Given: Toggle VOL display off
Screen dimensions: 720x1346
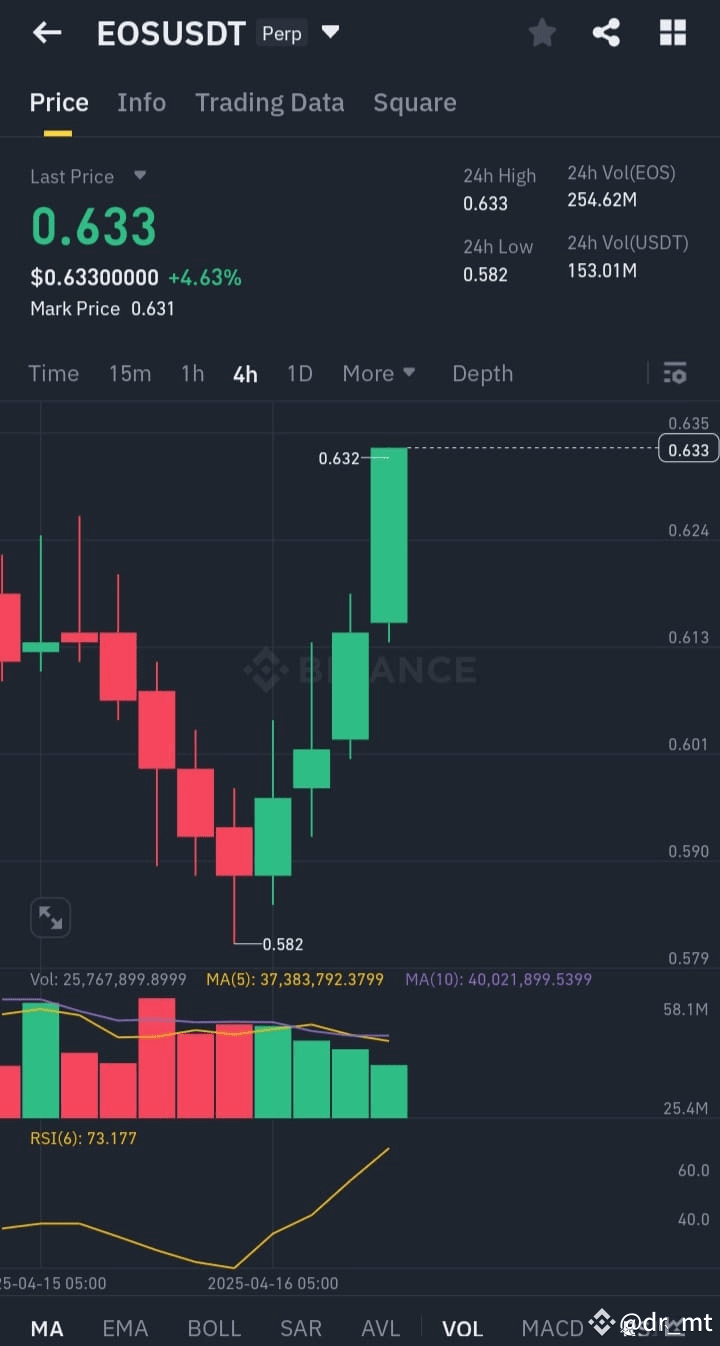Looking at the screenshot, I should click(x=462, y=1328).
